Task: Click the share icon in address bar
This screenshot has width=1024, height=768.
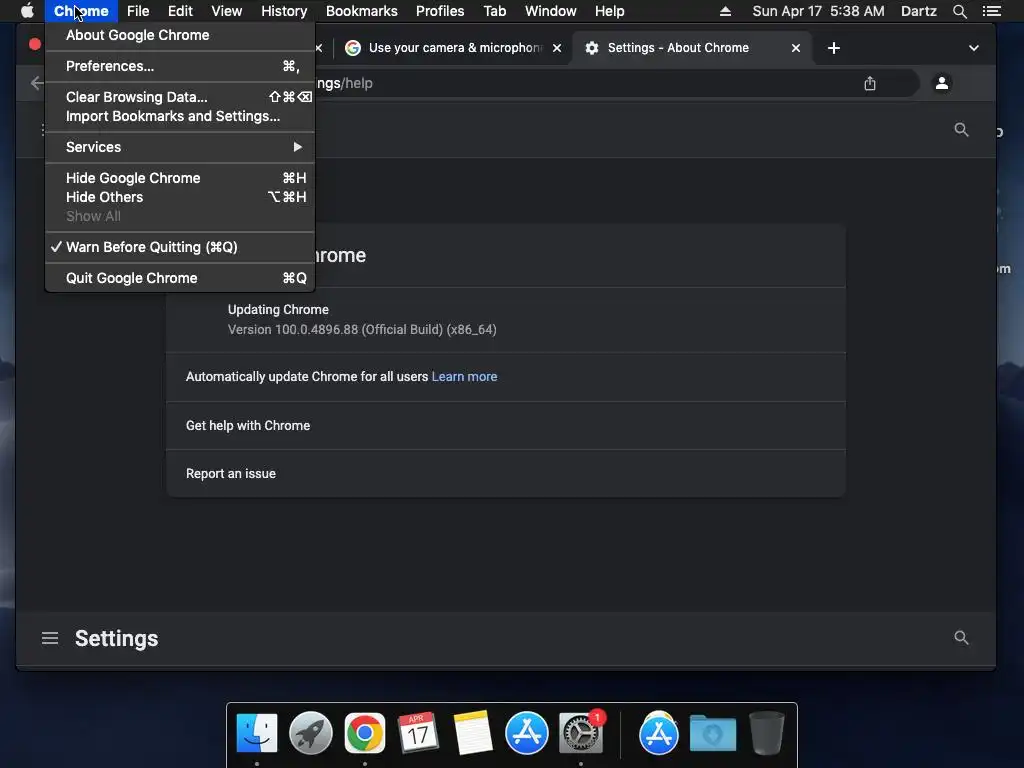Action: pos(869,84)
